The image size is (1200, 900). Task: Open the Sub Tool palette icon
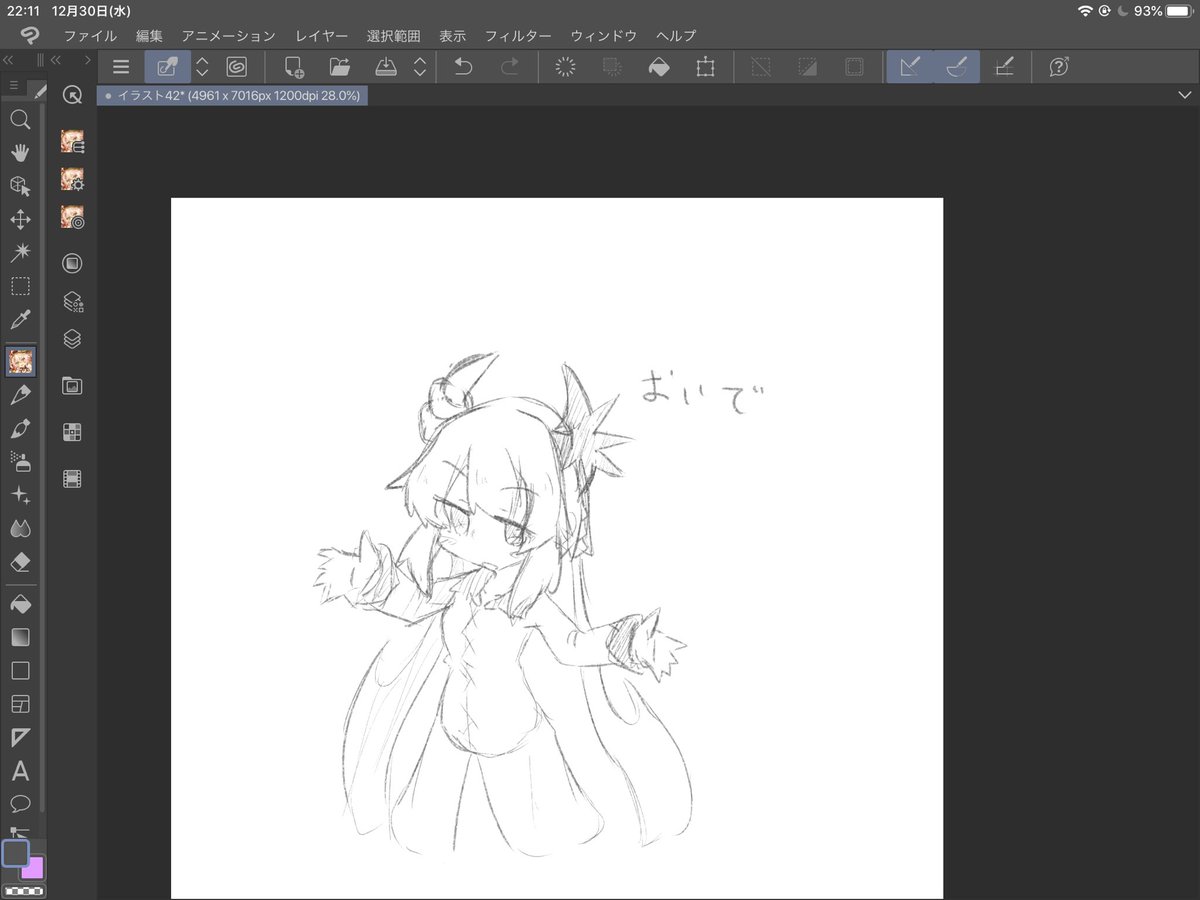[72, 141]
